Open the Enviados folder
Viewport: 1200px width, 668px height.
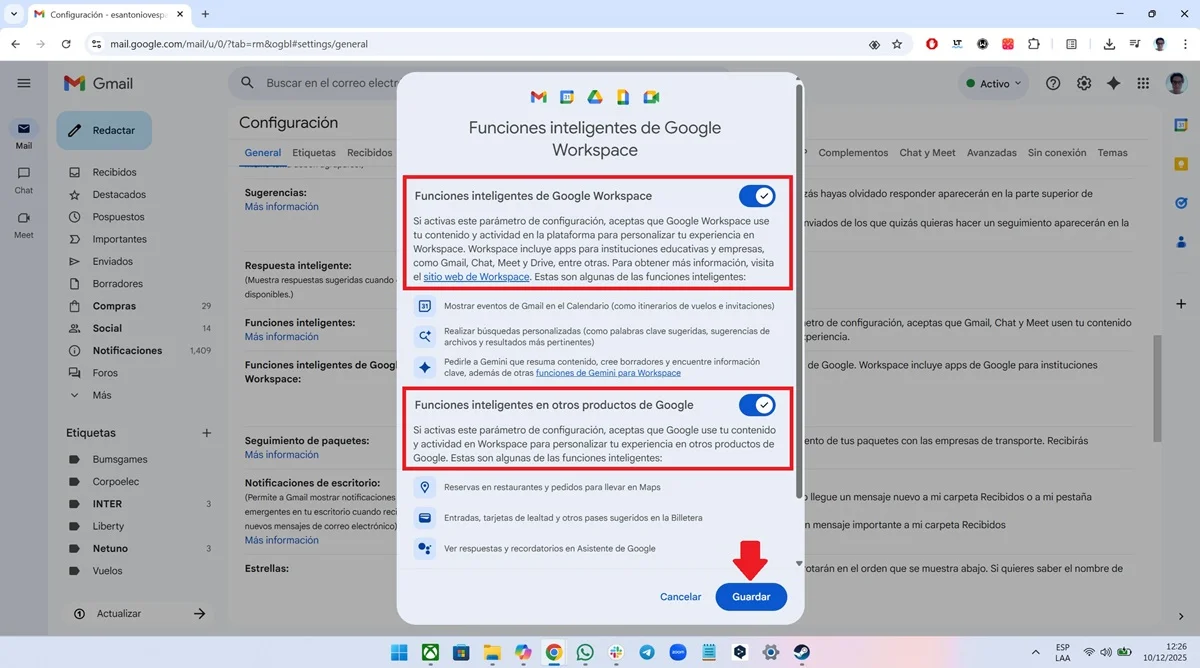(x=112, y=261)
